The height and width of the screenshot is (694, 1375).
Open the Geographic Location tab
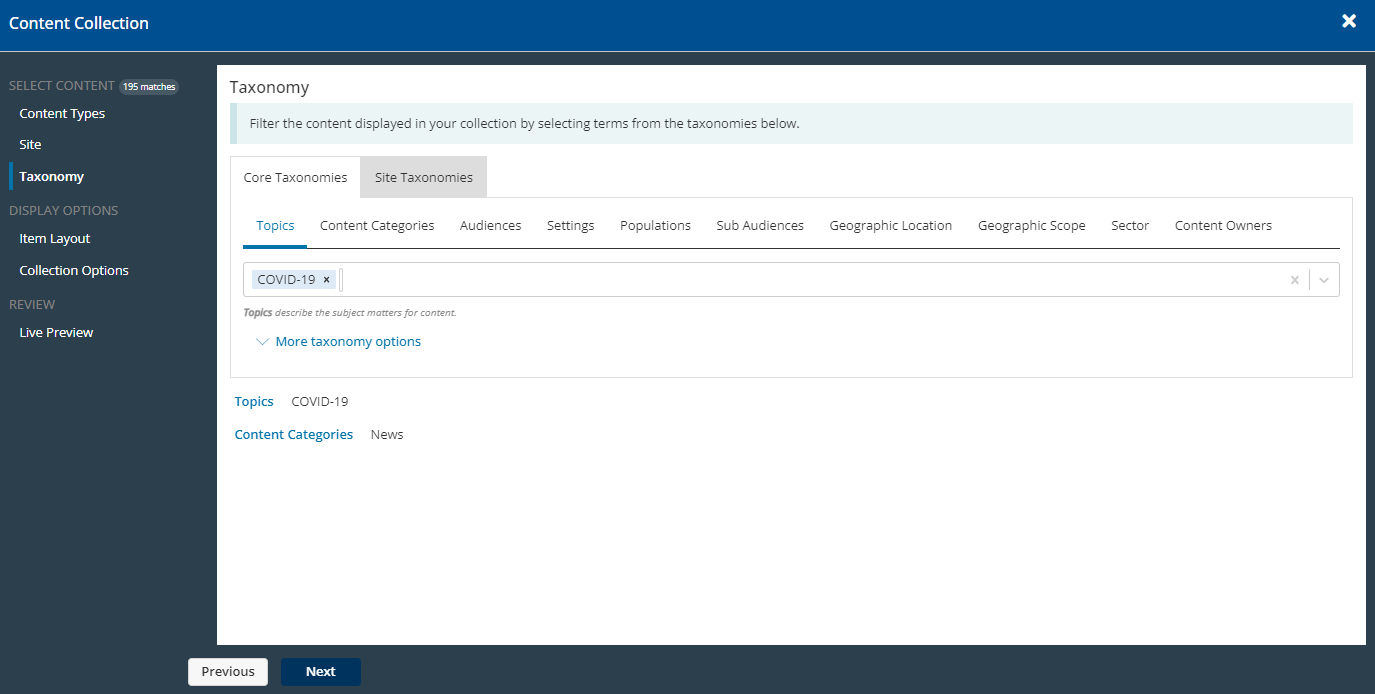(x=891, y=226)
